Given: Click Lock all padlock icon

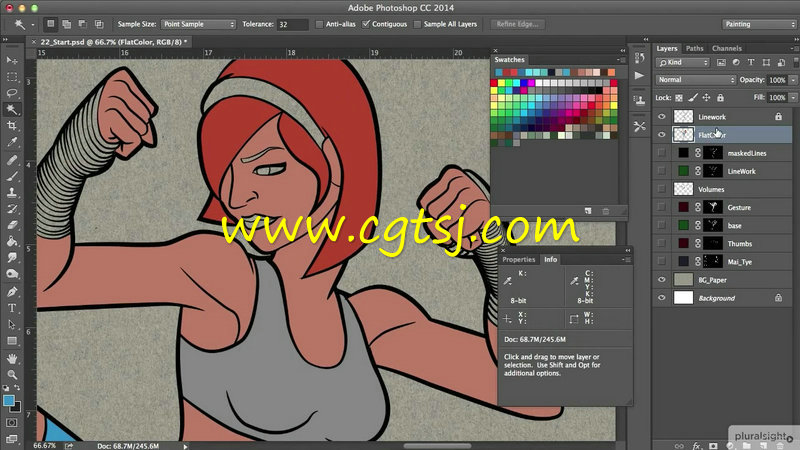Looking at the screenshot, I should point(720,97).
